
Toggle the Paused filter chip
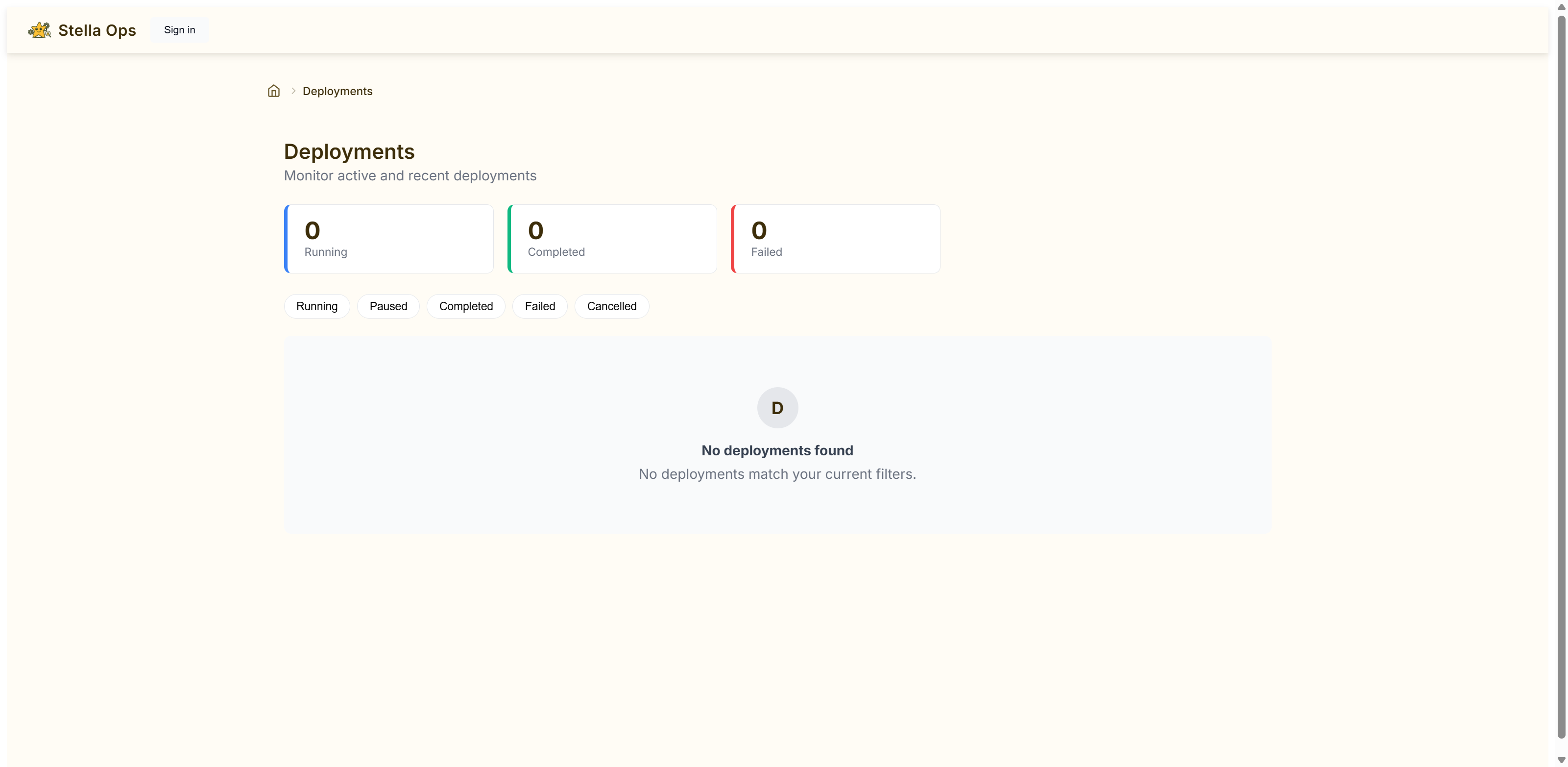click(388, 306)
